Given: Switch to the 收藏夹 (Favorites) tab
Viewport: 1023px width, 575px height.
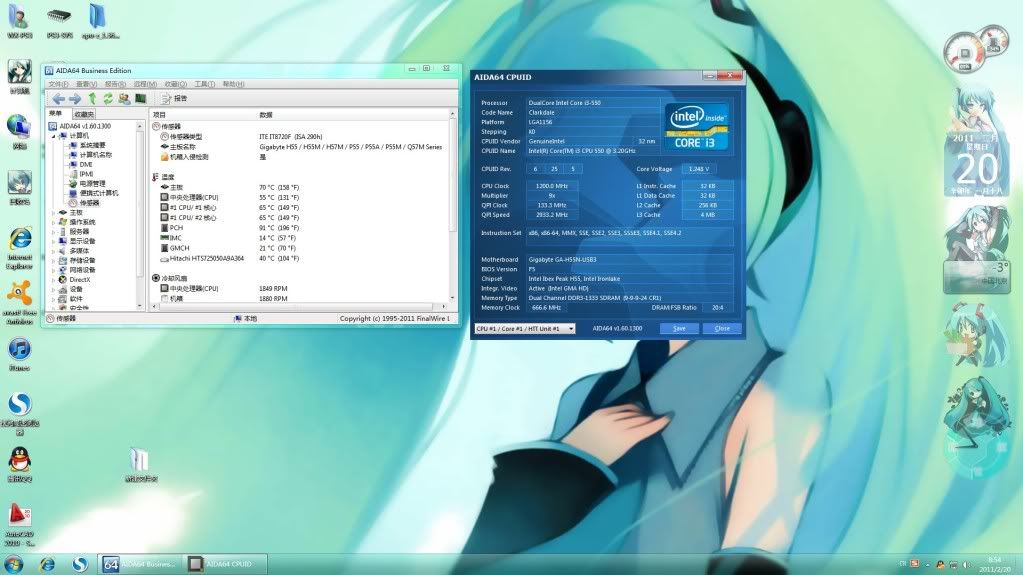Looking at the screenshot, I should coord(84,114).
